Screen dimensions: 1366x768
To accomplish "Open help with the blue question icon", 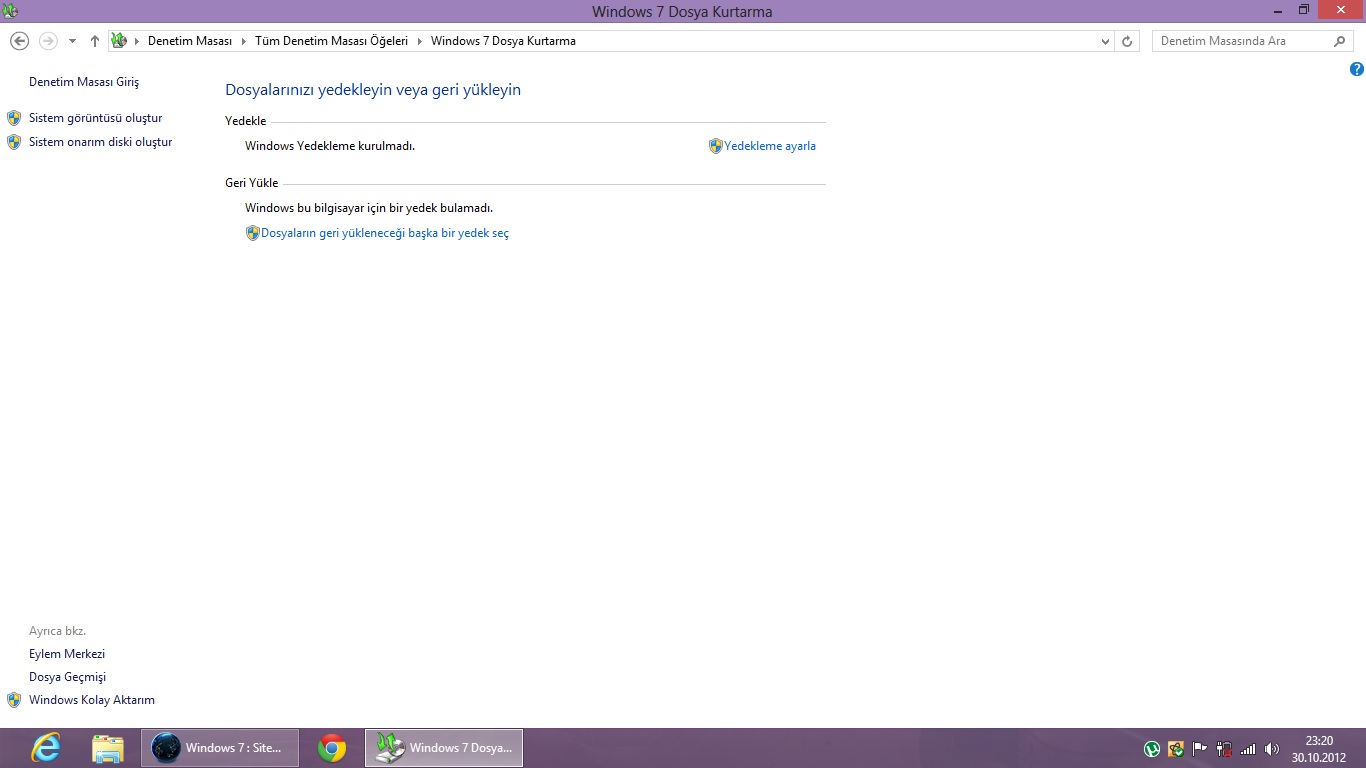I will tap(1356, 69).
